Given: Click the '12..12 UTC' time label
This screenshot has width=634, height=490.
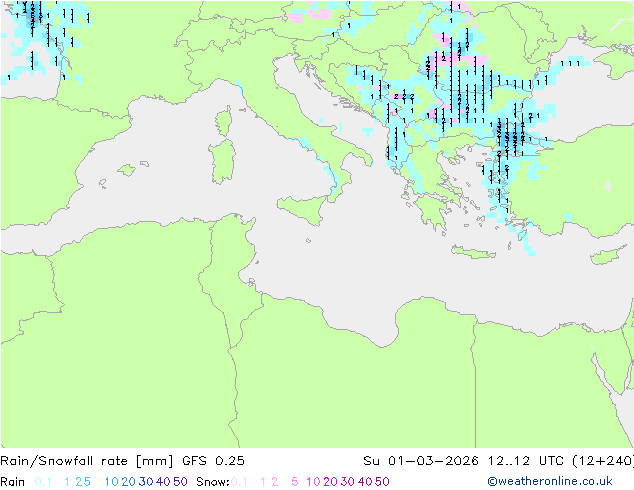Looking at the screenshot, I should click(527, 461).
